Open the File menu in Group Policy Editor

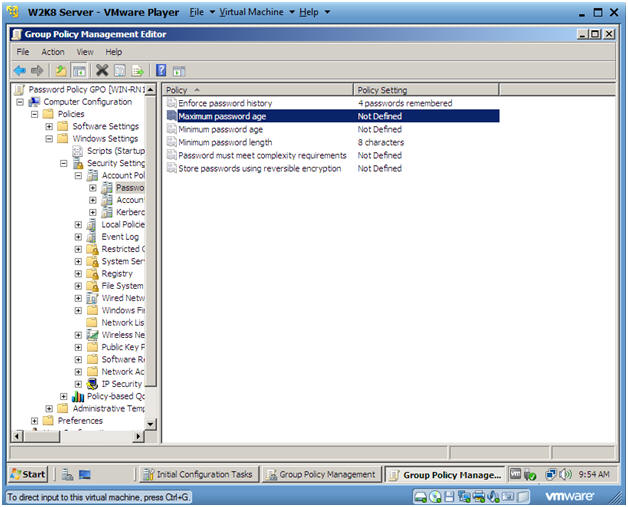[23, 52]
